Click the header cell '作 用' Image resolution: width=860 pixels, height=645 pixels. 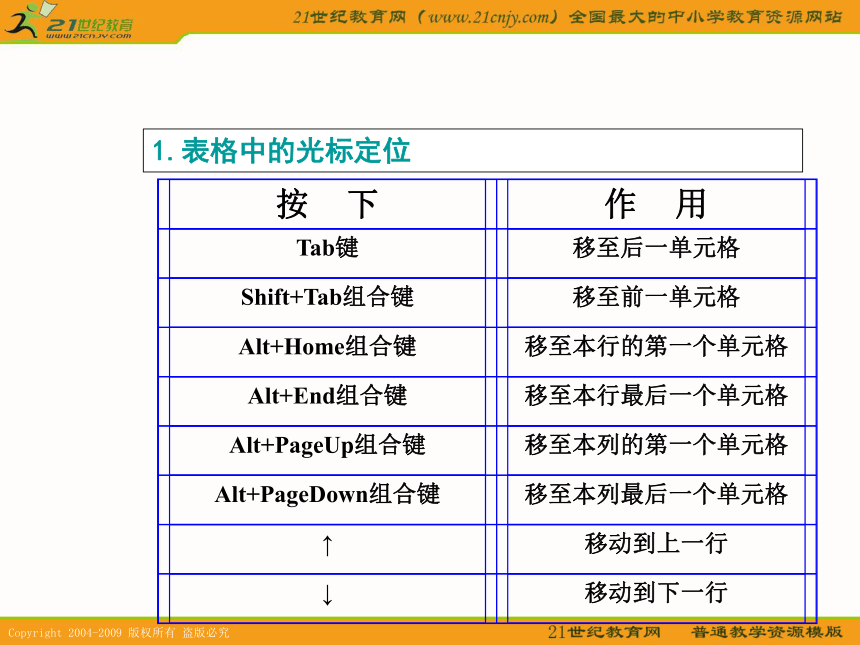(x=656, y=204)
